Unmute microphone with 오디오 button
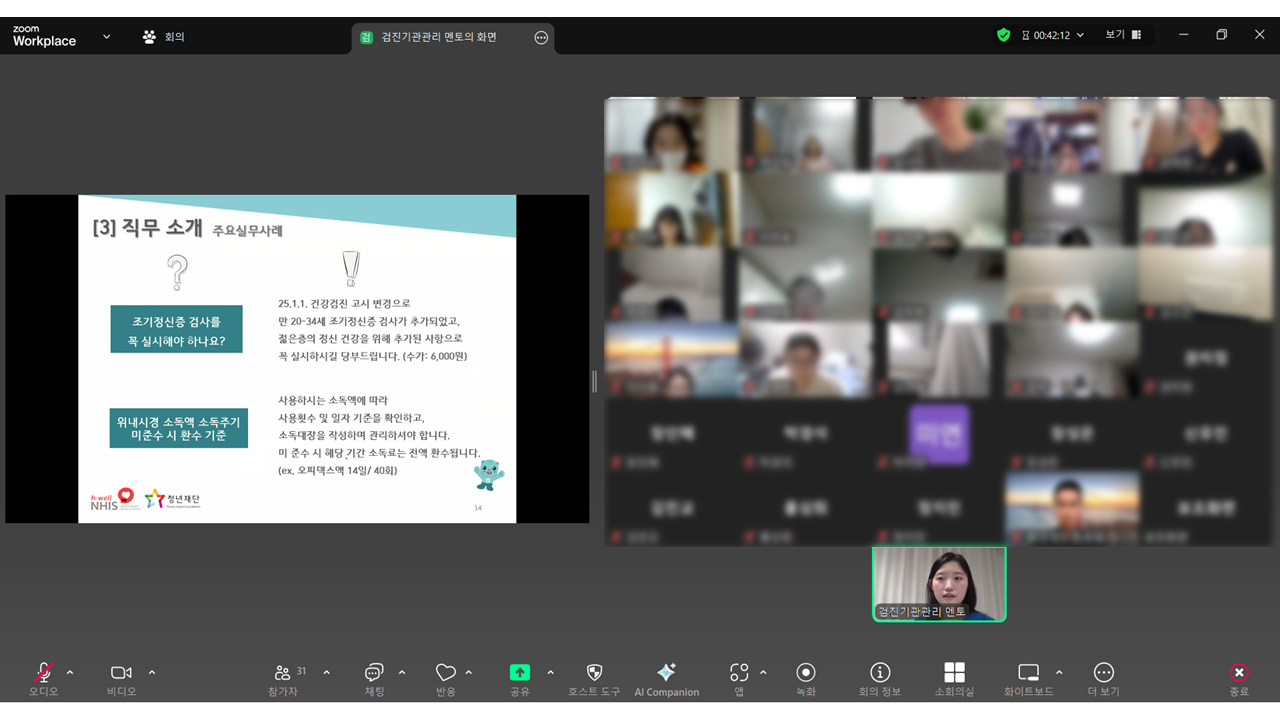The width and height of the screenshot is (1280, 720). coord(44,673)
